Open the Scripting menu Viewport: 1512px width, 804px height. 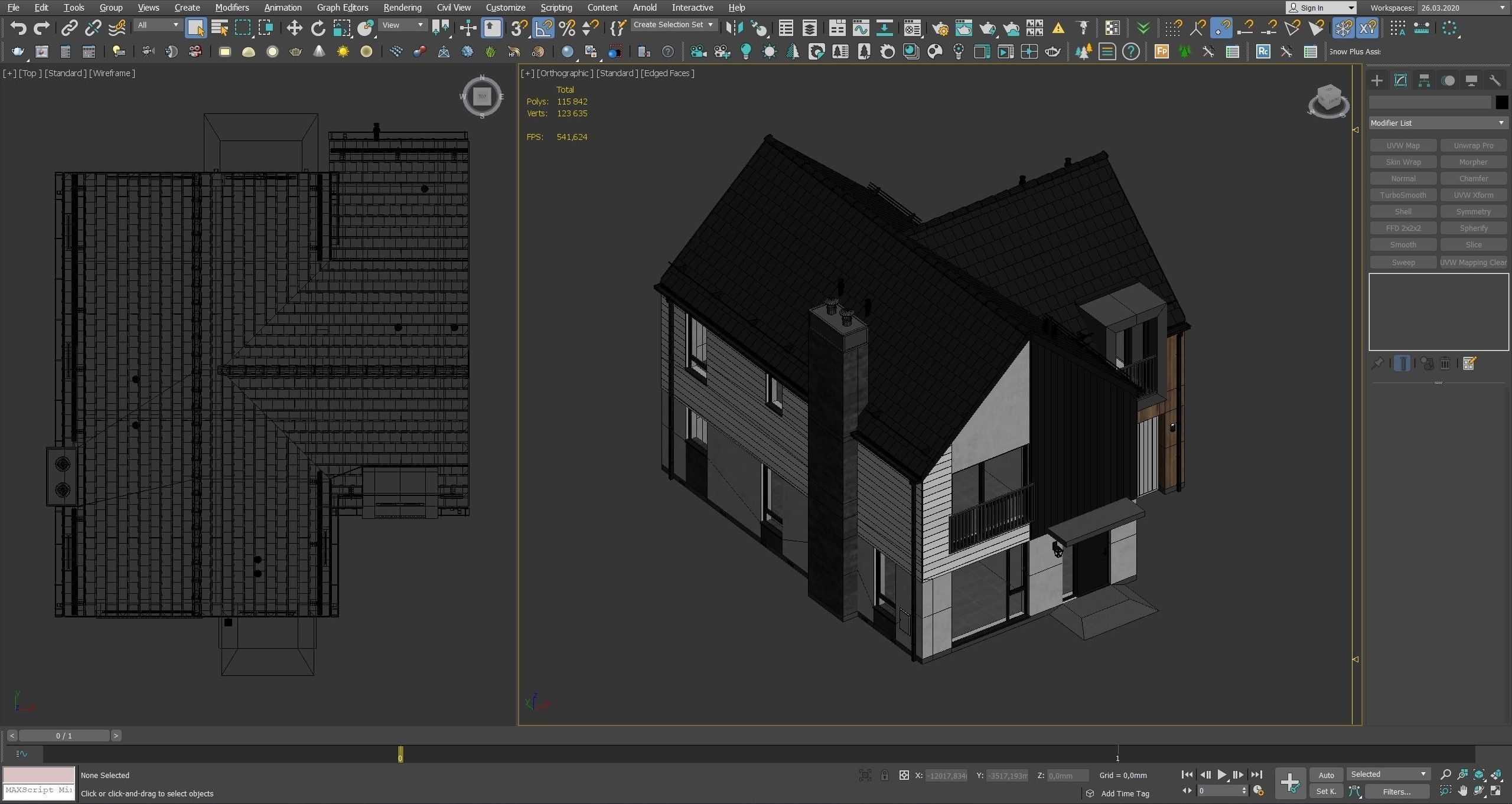point(556,8)
